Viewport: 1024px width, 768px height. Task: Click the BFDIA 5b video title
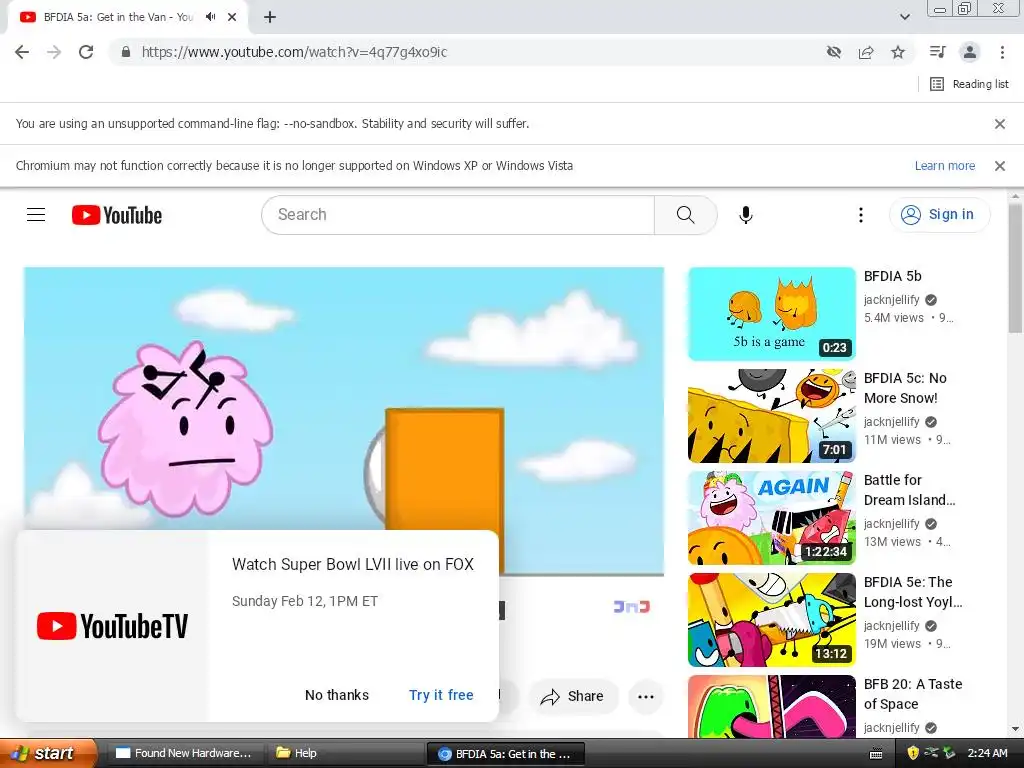pos(892,276)
